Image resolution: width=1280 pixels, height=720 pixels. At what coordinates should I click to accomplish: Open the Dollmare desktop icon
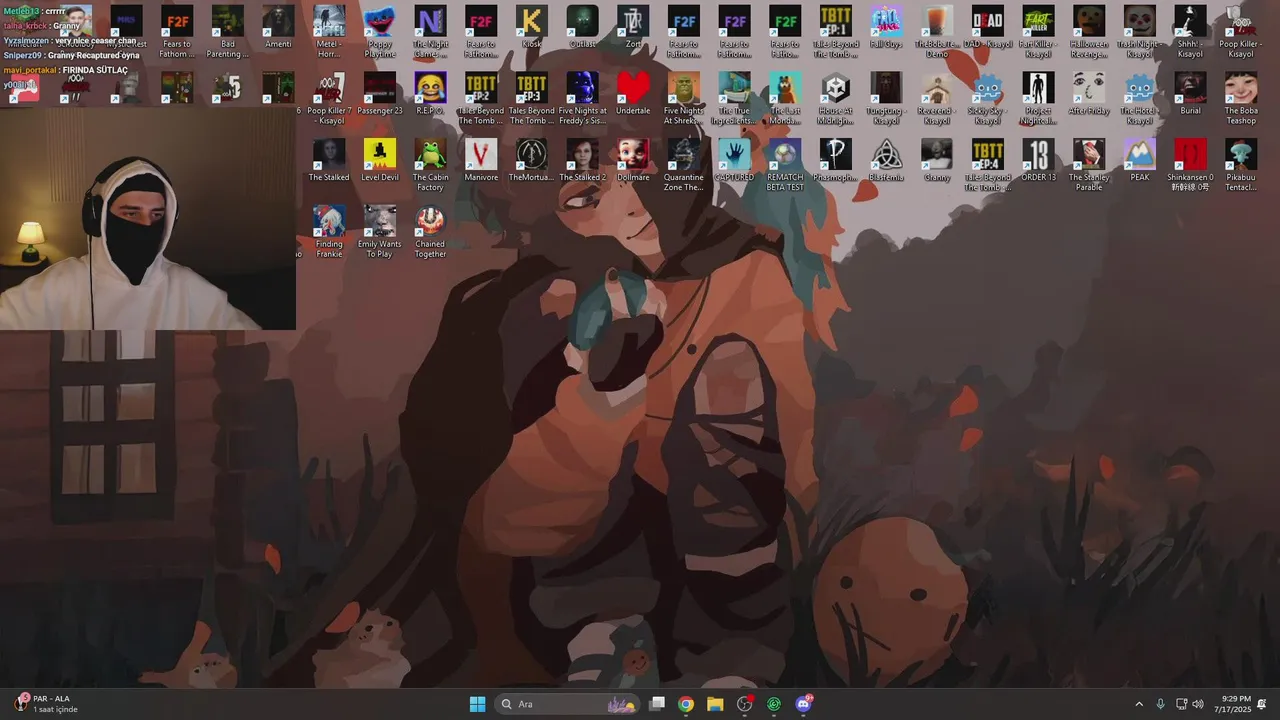click(633, 161)
